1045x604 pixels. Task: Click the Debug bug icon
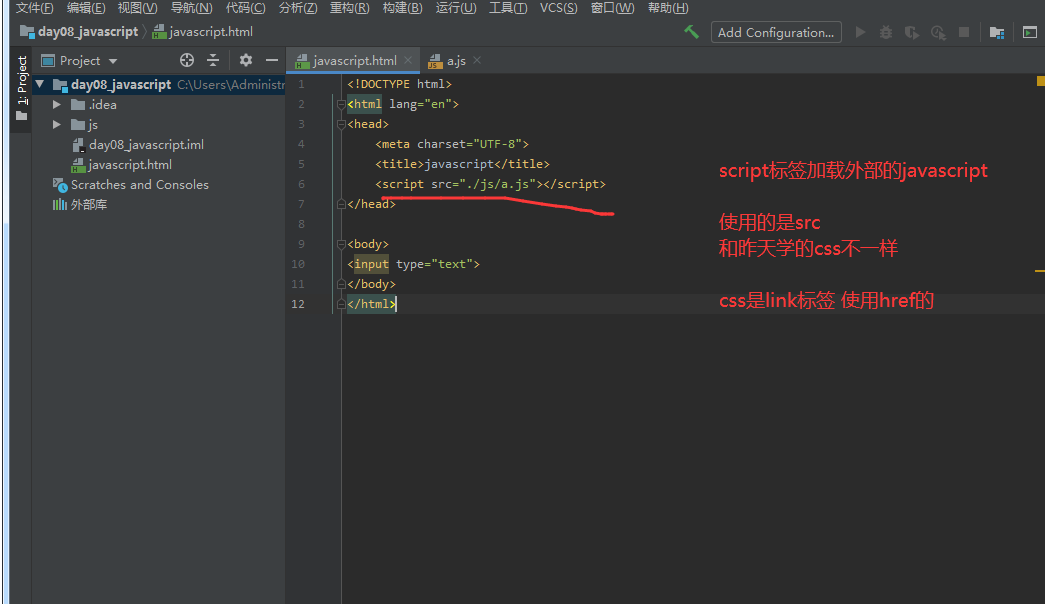click(x=886, y=32)
